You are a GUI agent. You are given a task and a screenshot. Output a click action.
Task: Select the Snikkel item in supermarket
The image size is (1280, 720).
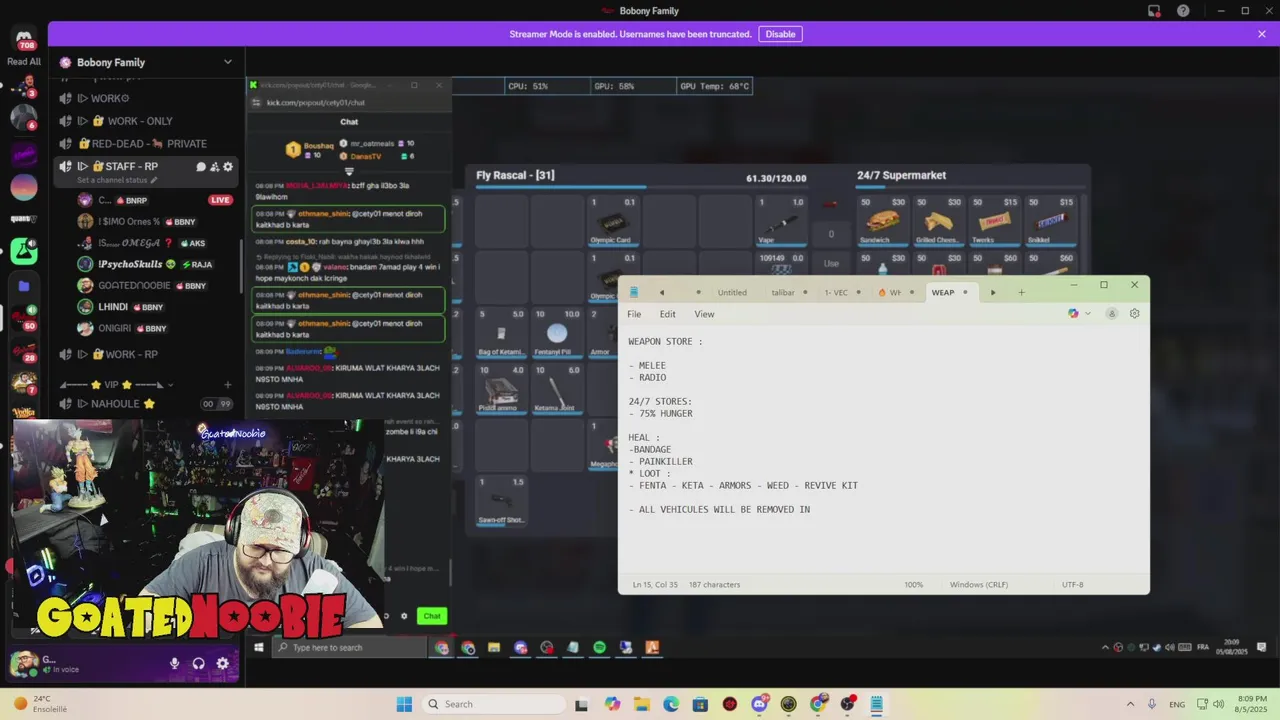(1051, 221)
